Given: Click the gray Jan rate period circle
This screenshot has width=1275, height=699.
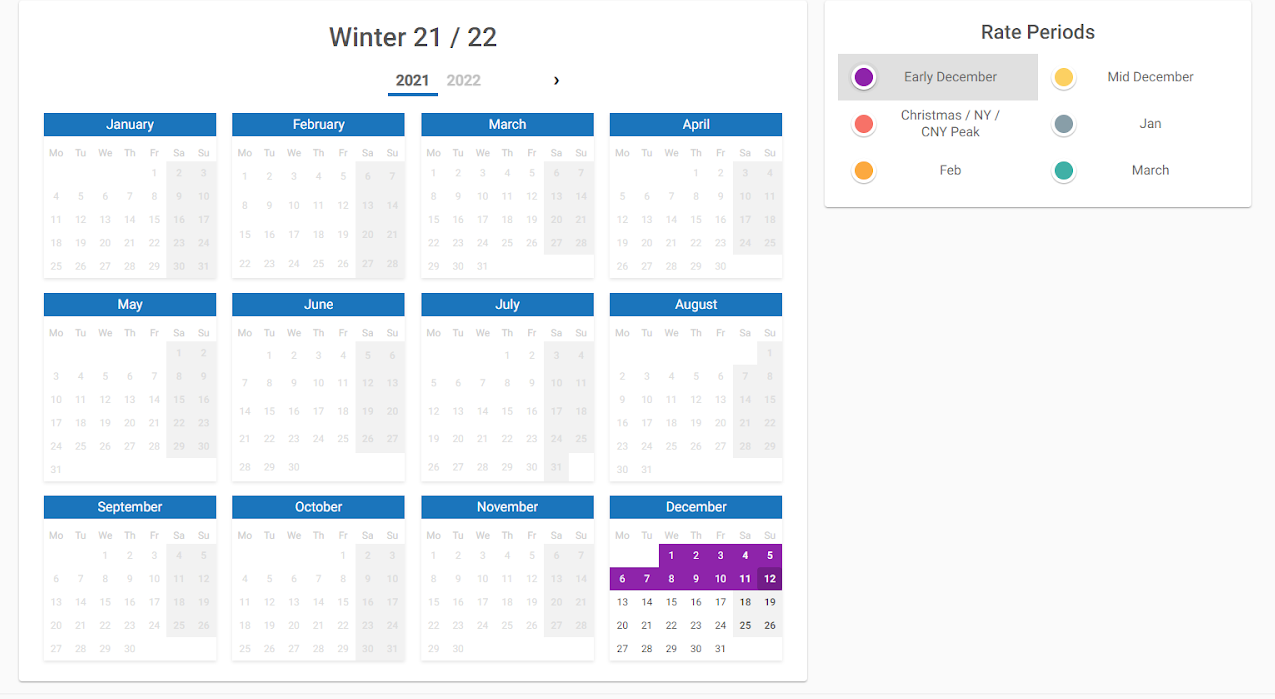Looking at the screenshot, I should 1063,124.
